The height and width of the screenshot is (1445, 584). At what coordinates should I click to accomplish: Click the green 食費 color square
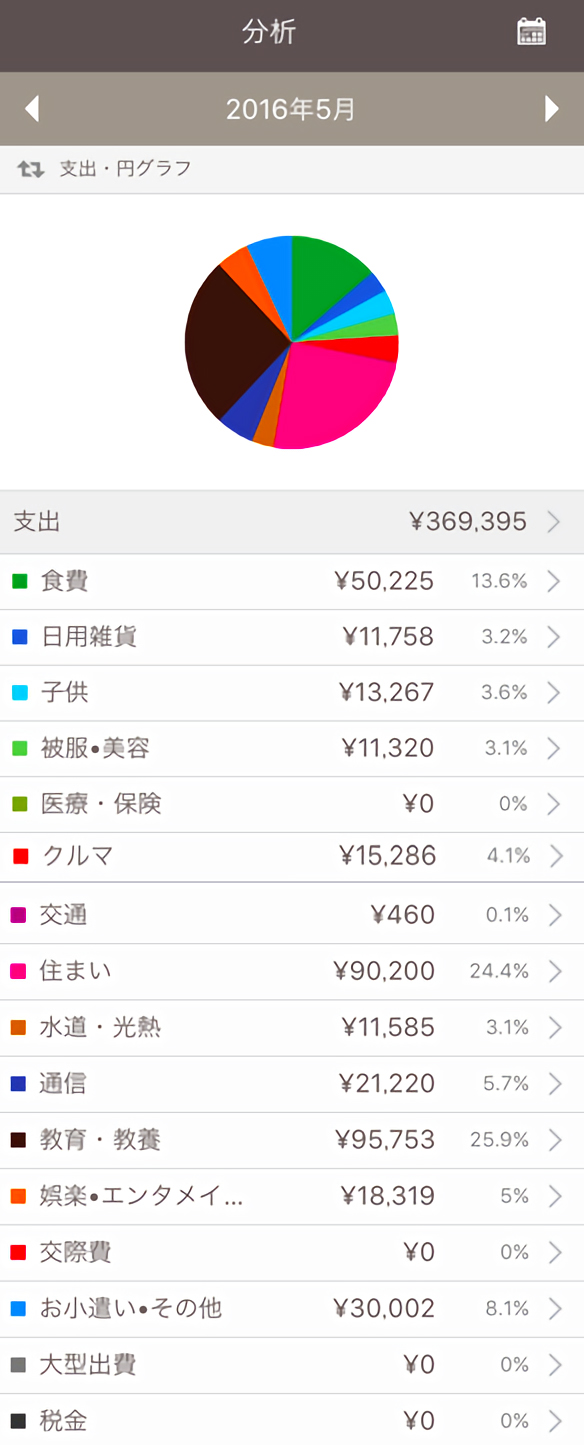(x=19, y=581)
